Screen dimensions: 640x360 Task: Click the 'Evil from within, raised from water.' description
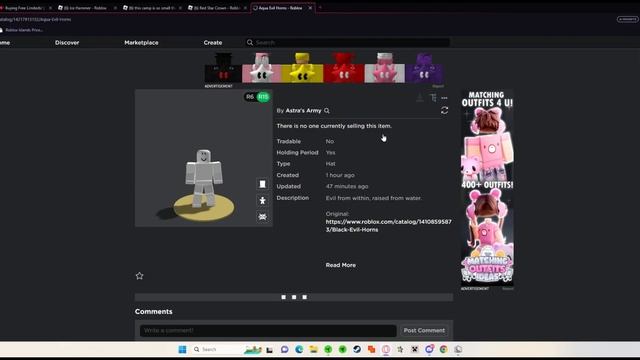coord(374,198)
